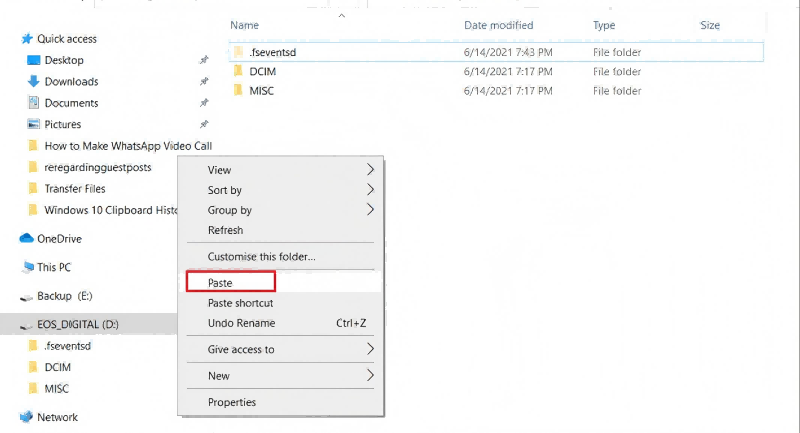Open Properties from the context menu
This screenshot has width=800, height=433.
(232, 402)
